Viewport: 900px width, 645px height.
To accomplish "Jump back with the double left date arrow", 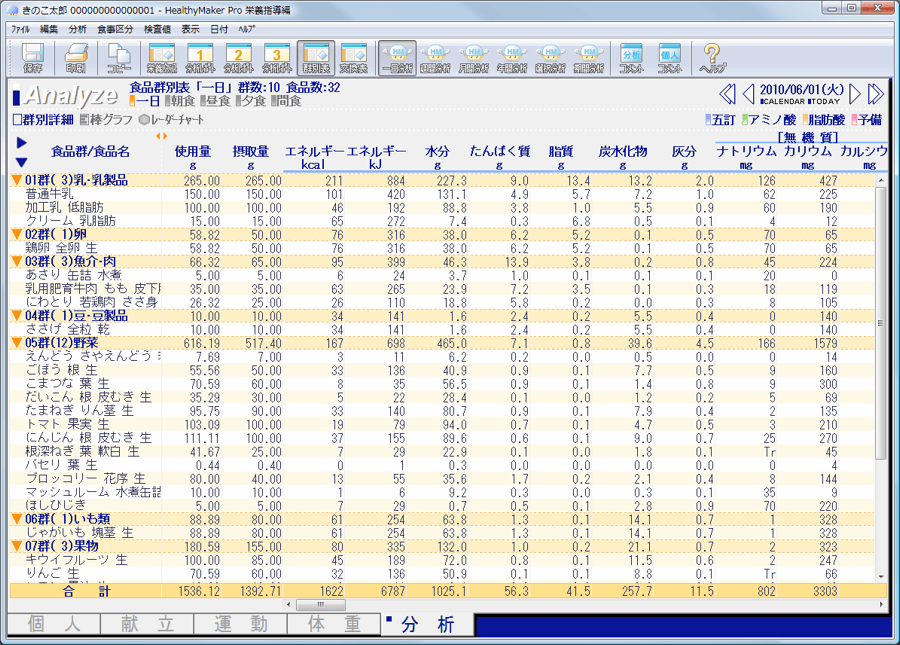I will coord(727,94).
